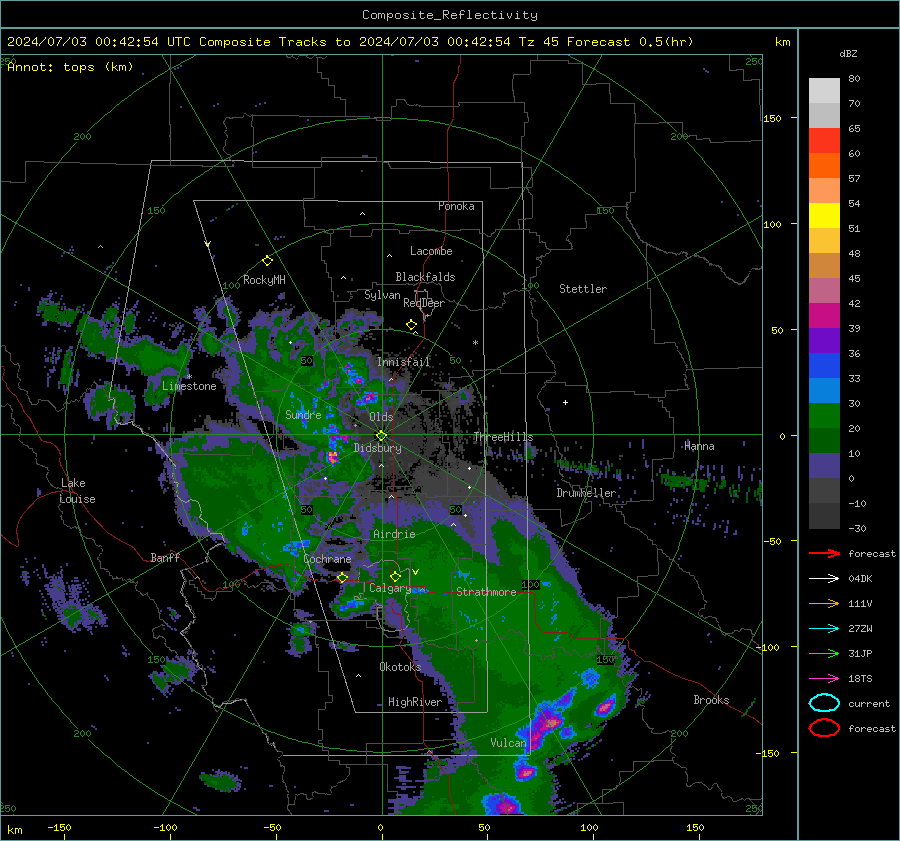Screen dimensions: 900x841
Task: Click the Okotoks city label
Action: 400,667
